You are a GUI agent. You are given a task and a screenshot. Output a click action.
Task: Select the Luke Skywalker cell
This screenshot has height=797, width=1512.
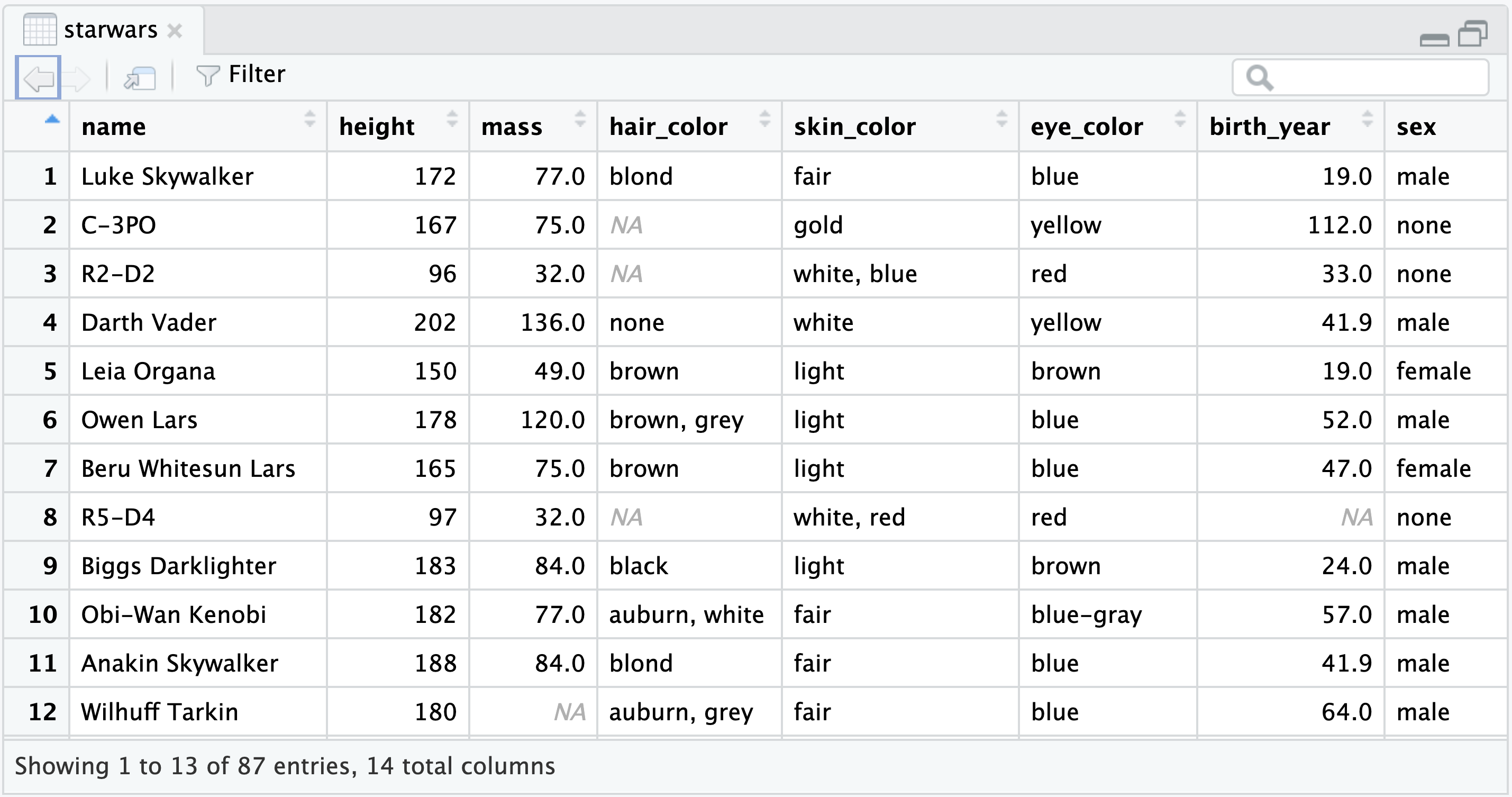pyautogui.click(x=198, y=176)
